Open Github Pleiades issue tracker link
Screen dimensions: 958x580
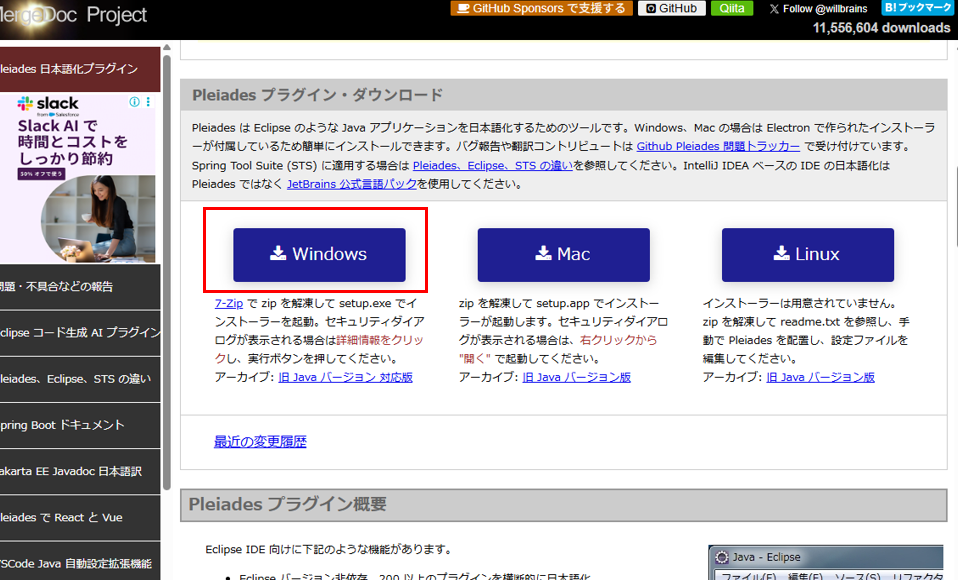pos(718,147)
